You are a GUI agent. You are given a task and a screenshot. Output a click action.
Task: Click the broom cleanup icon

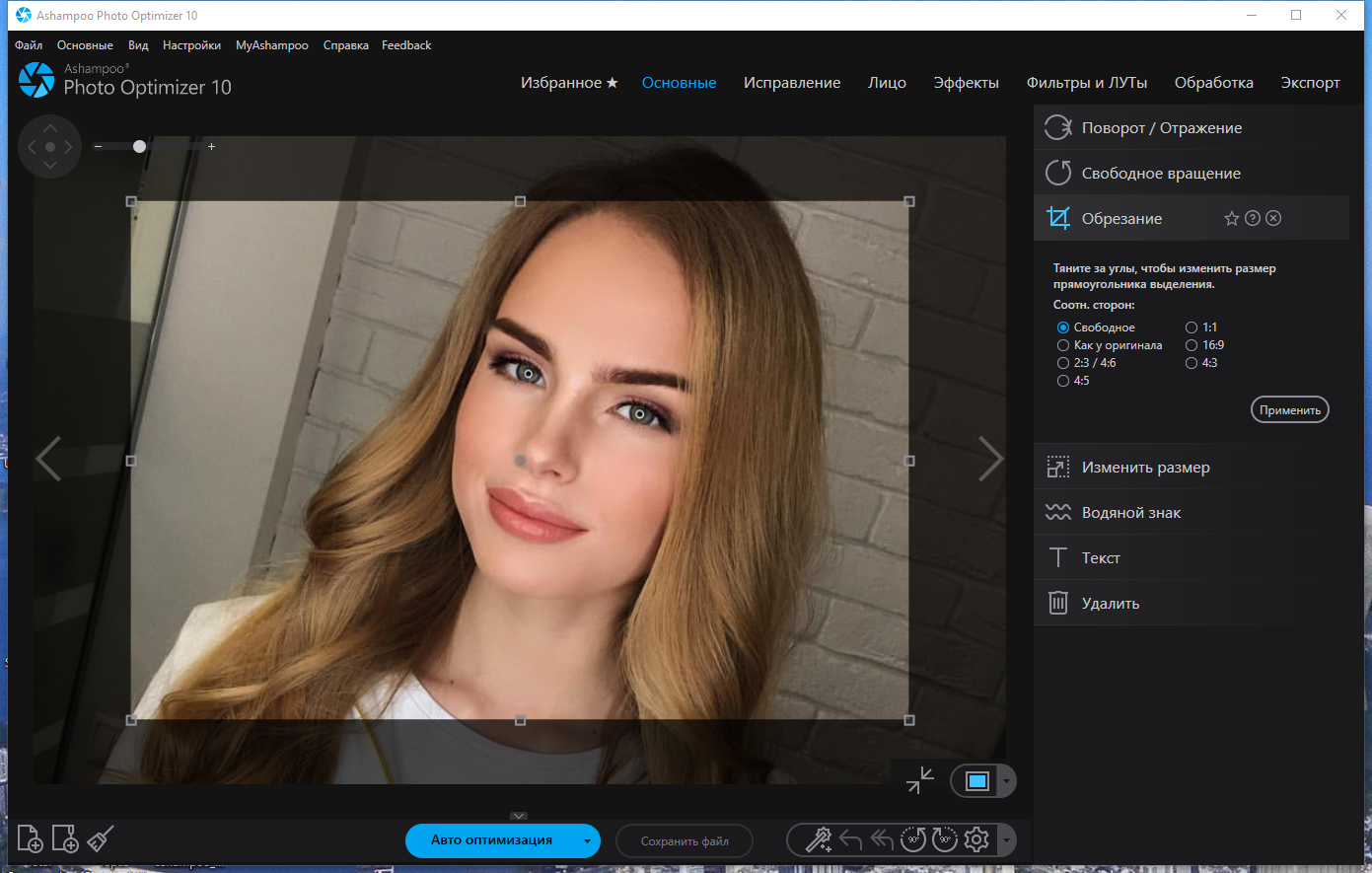(101, 838)
